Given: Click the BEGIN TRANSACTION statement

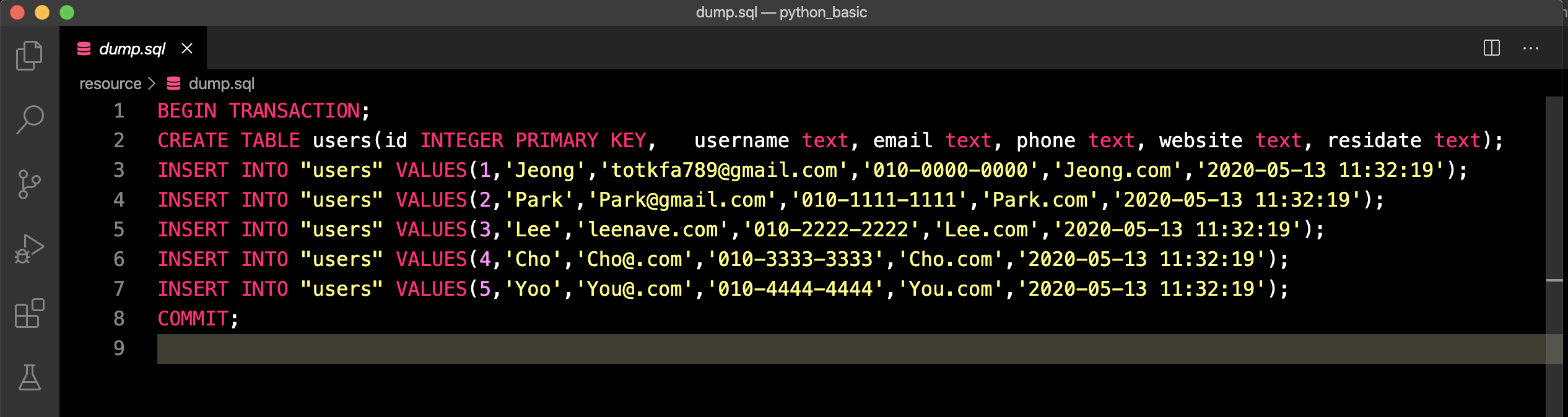Looking at the screenshot, I should tap(264, 111).
